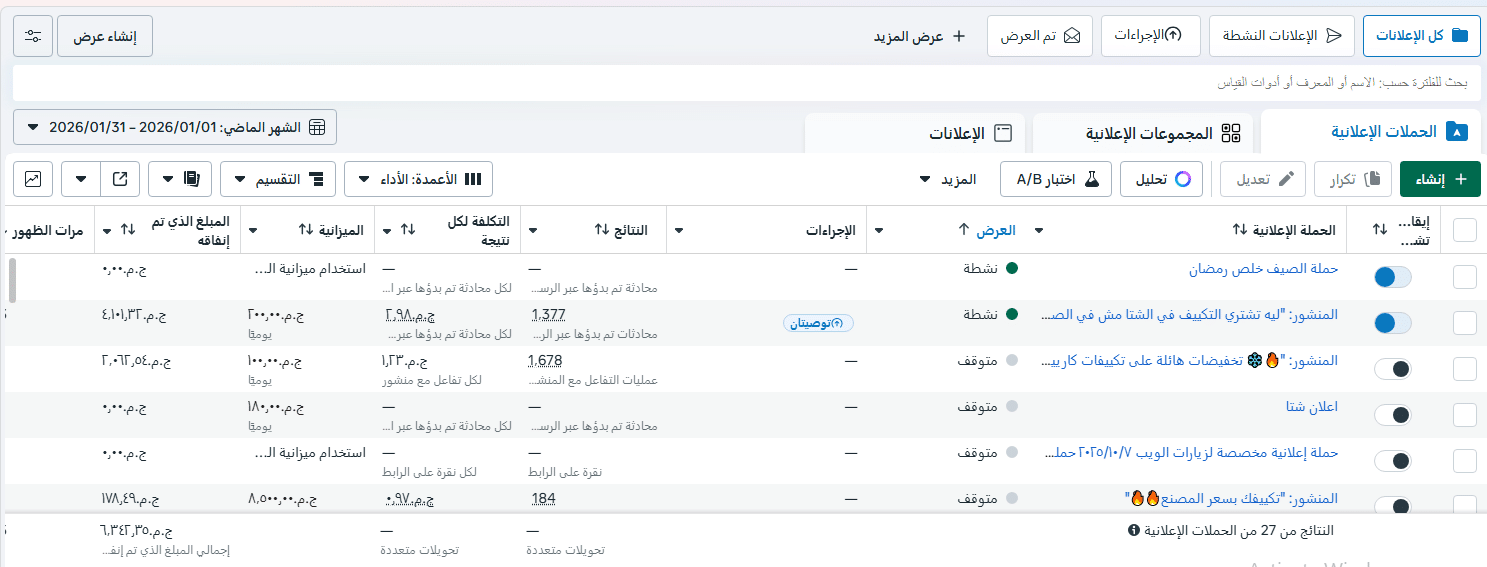
Task: Click the reports book icon
Action: click(192, 179)
